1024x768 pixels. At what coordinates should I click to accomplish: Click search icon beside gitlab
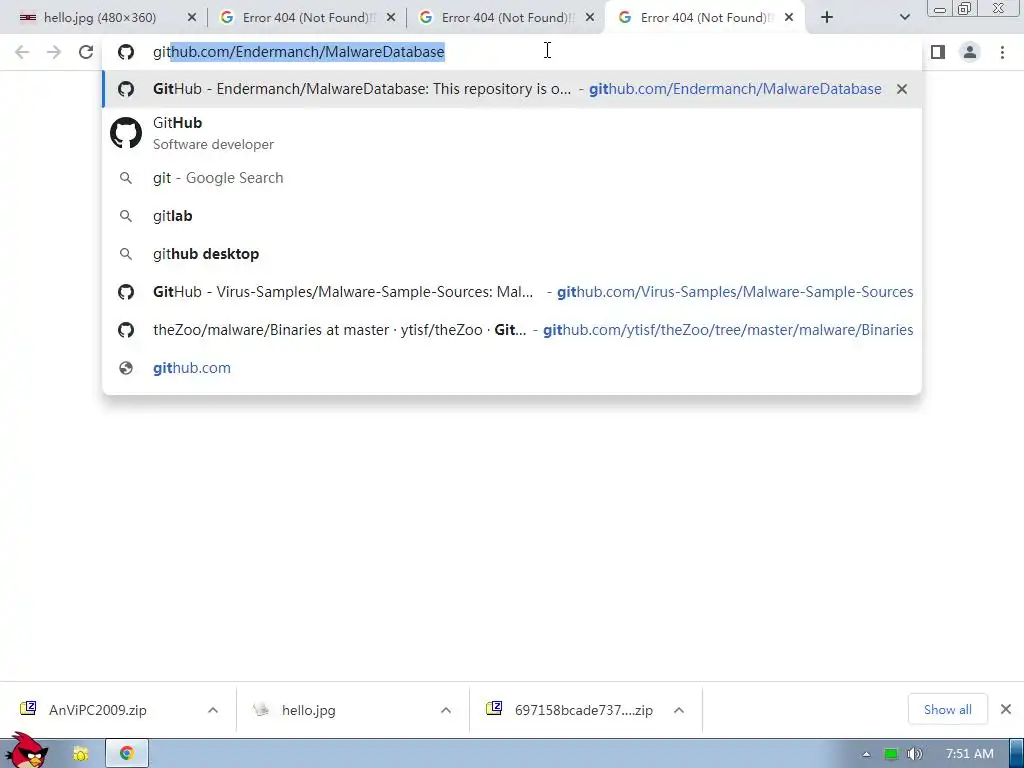125,216
